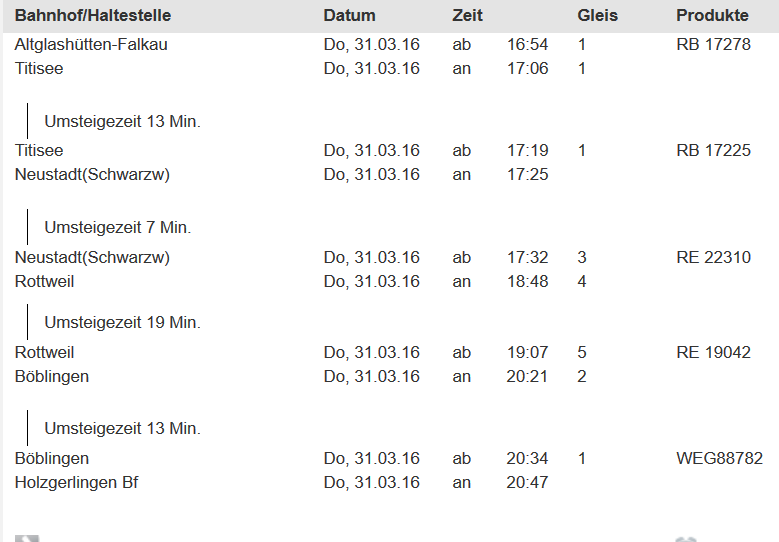
Task: Click the RE 22310 train entry
Action: 713,258
